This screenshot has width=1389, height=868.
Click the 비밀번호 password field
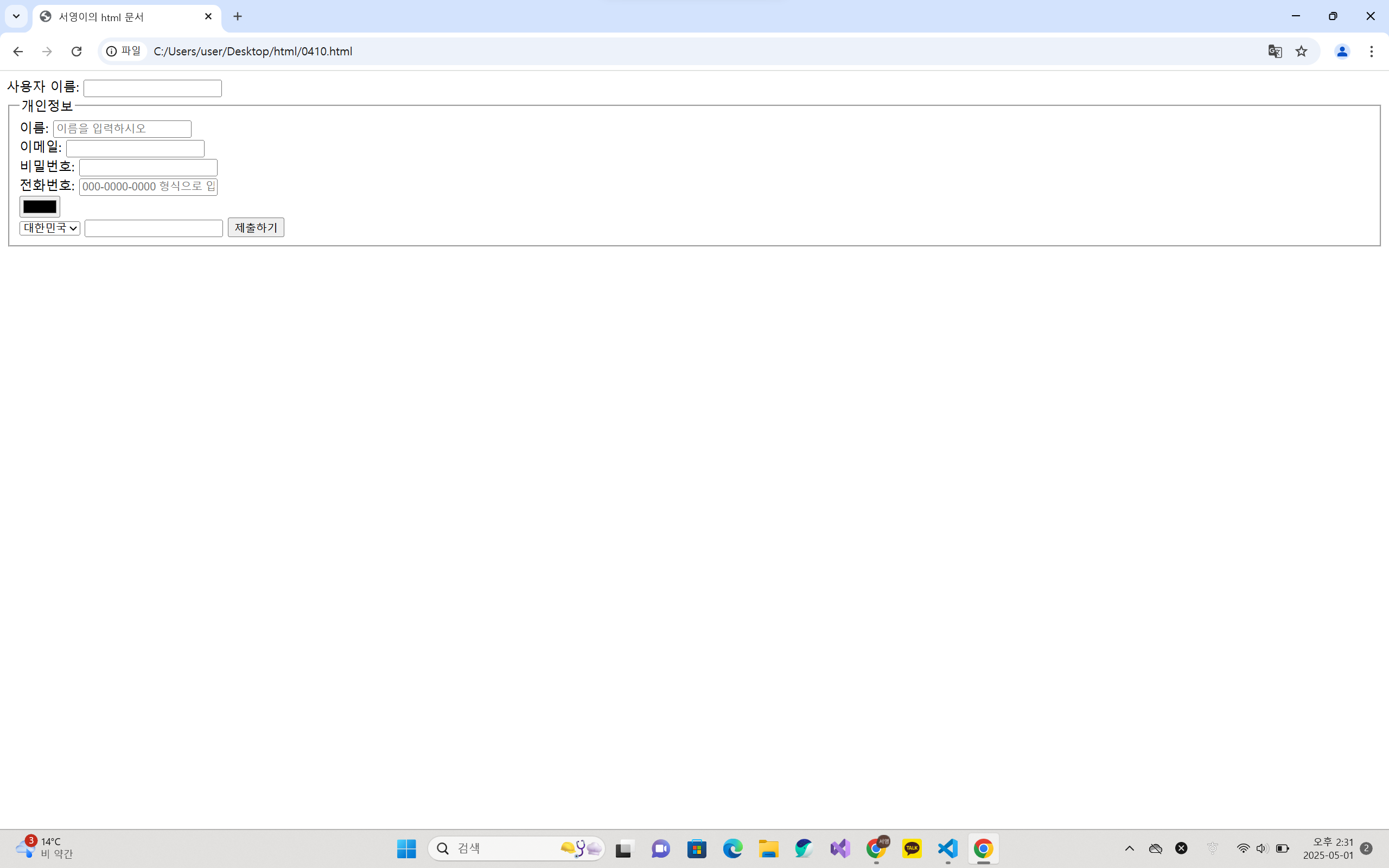click(x=148, y=168)
